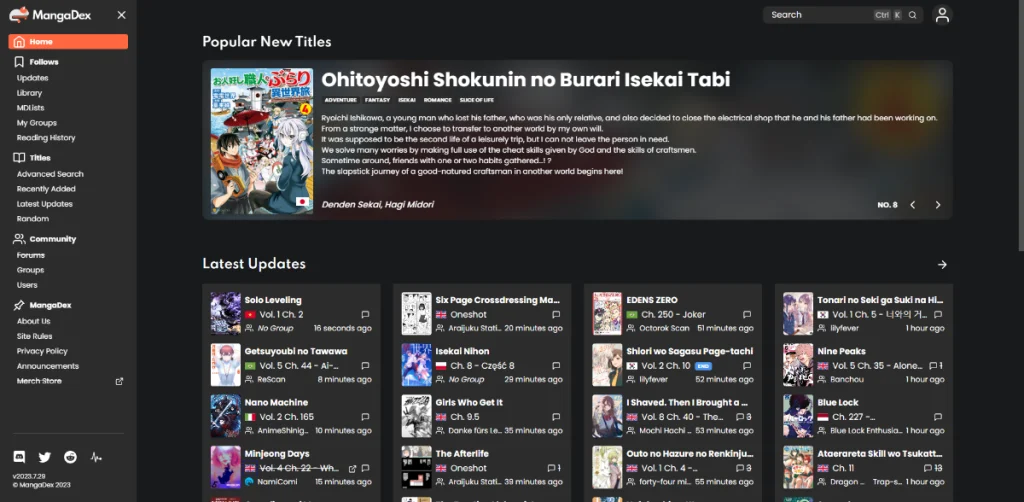This screenshot has height=502, width=1024.
Task: Click the ISEKAI genre tag
Action: [408, 100]
